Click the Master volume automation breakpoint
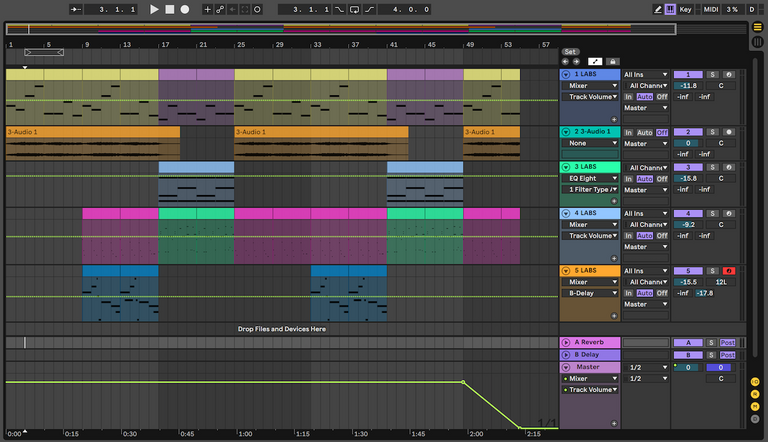The width and height of the screenshot is (768, 442). pyautogui.click(x=463, y=382)
